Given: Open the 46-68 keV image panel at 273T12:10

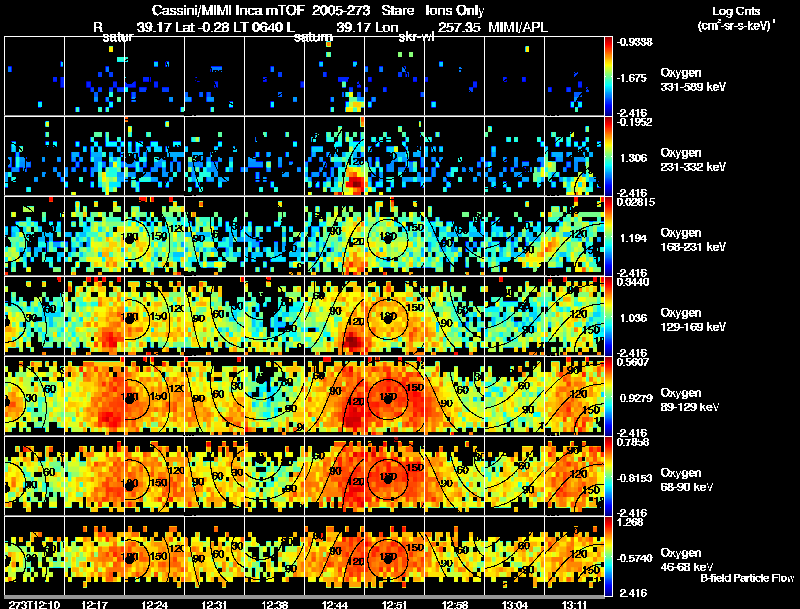Looking at the screenshot, I should coord(34,556).
